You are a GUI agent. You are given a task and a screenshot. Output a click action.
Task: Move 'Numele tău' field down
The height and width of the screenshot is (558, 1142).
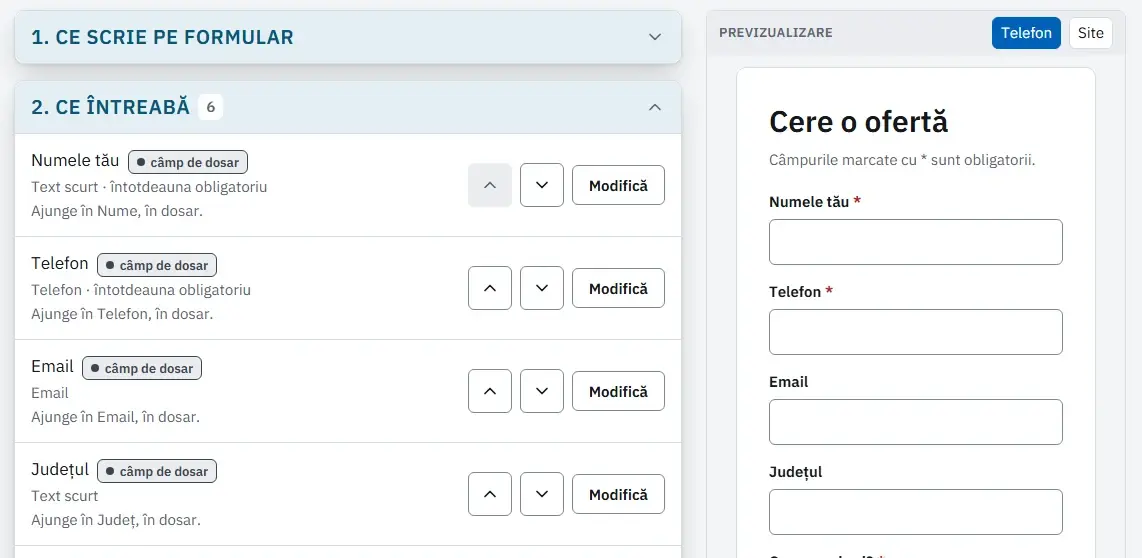coord(542,185)
